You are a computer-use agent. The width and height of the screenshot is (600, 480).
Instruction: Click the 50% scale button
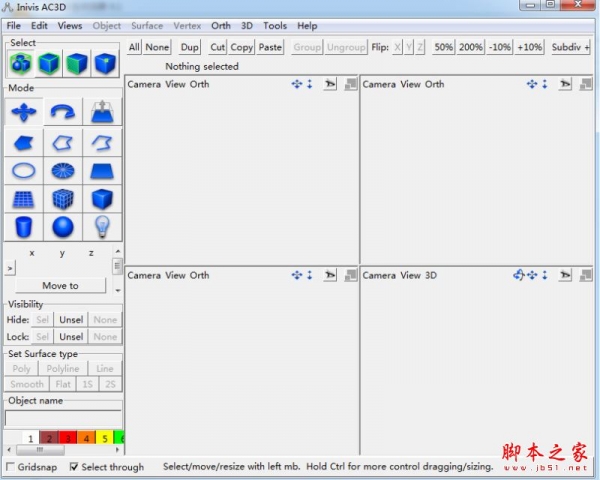443,47
